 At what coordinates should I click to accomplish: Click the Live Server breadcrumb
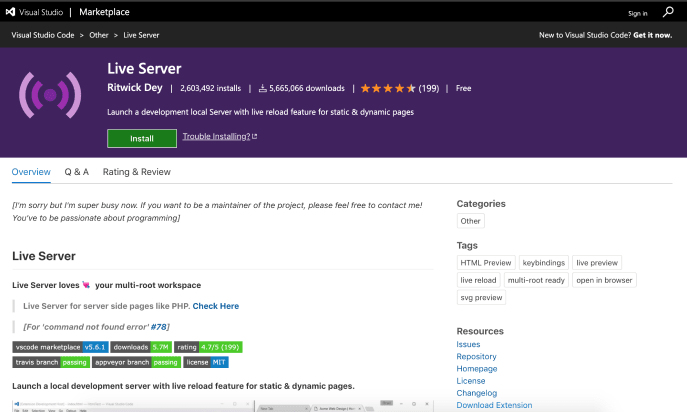pos(141,35)
